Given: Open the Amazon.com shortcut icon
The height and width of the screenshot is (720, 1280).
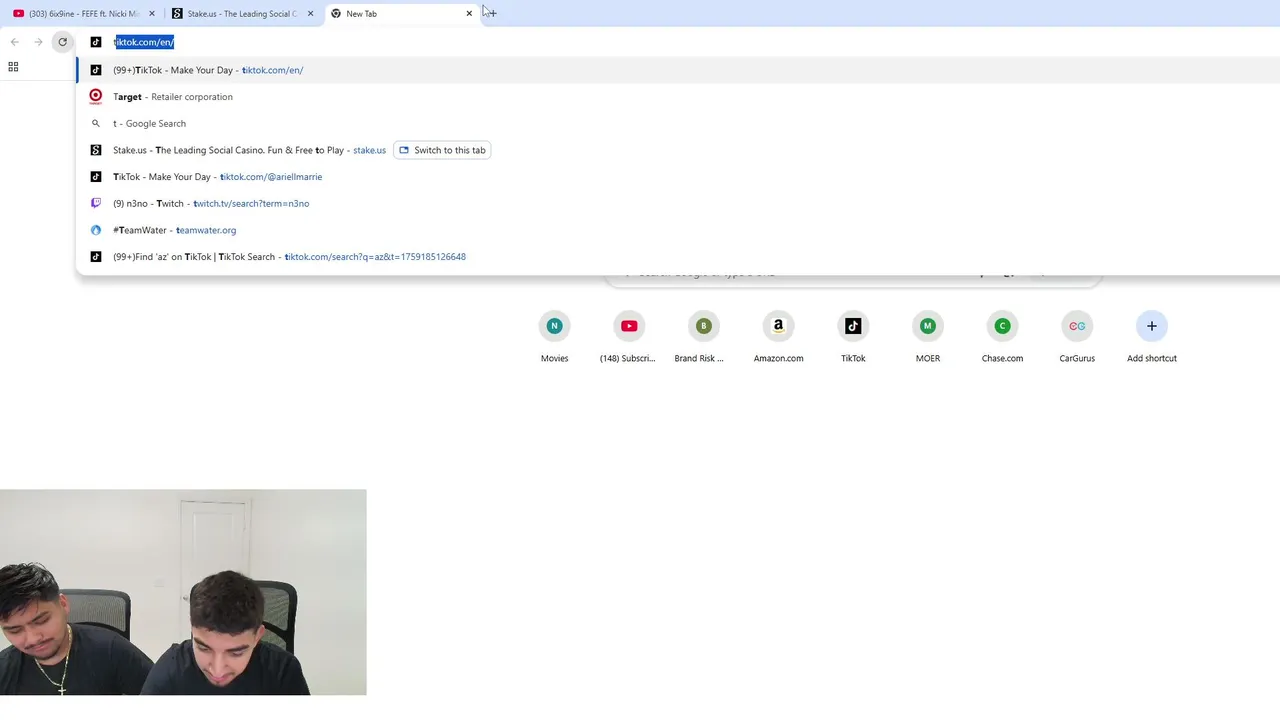Looking at the screenshot, I should click(x=778, y=326).
